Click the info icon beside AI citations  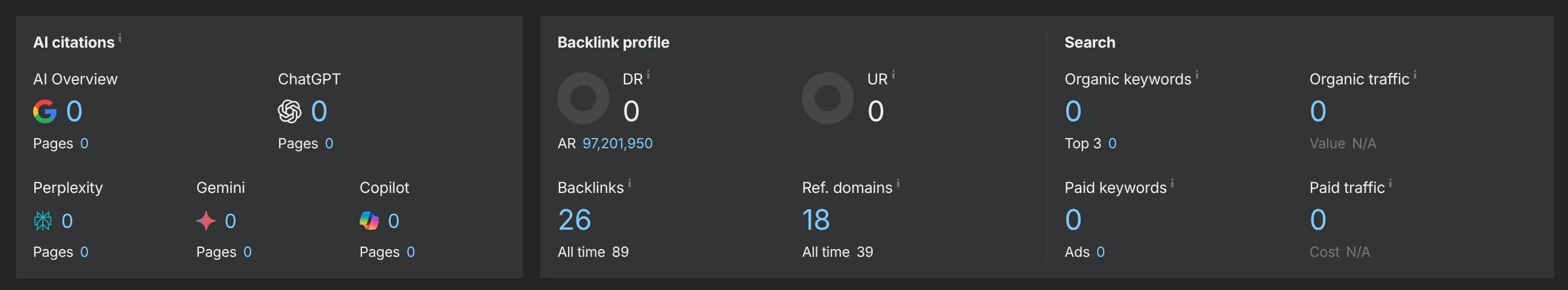point(120,38)
